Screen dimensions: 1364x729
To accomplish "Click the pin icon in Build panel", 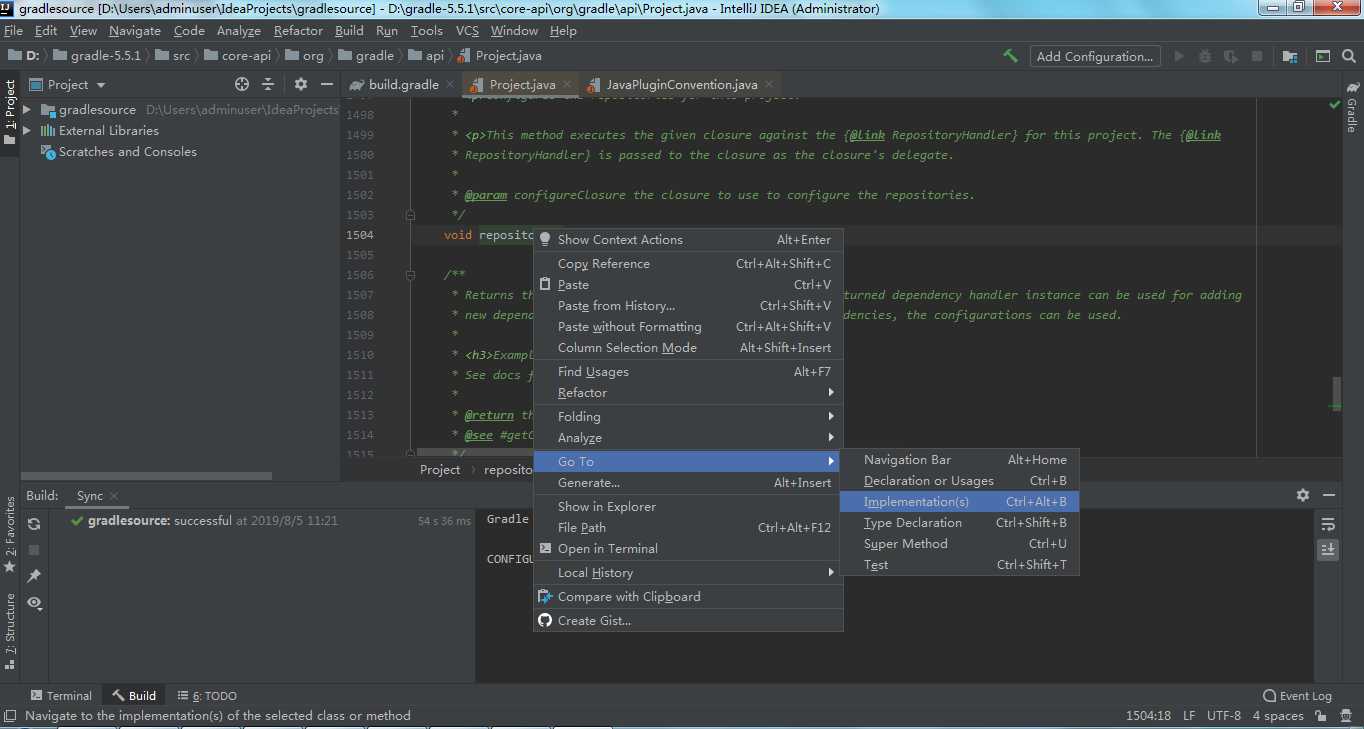I will coord(34,576).
